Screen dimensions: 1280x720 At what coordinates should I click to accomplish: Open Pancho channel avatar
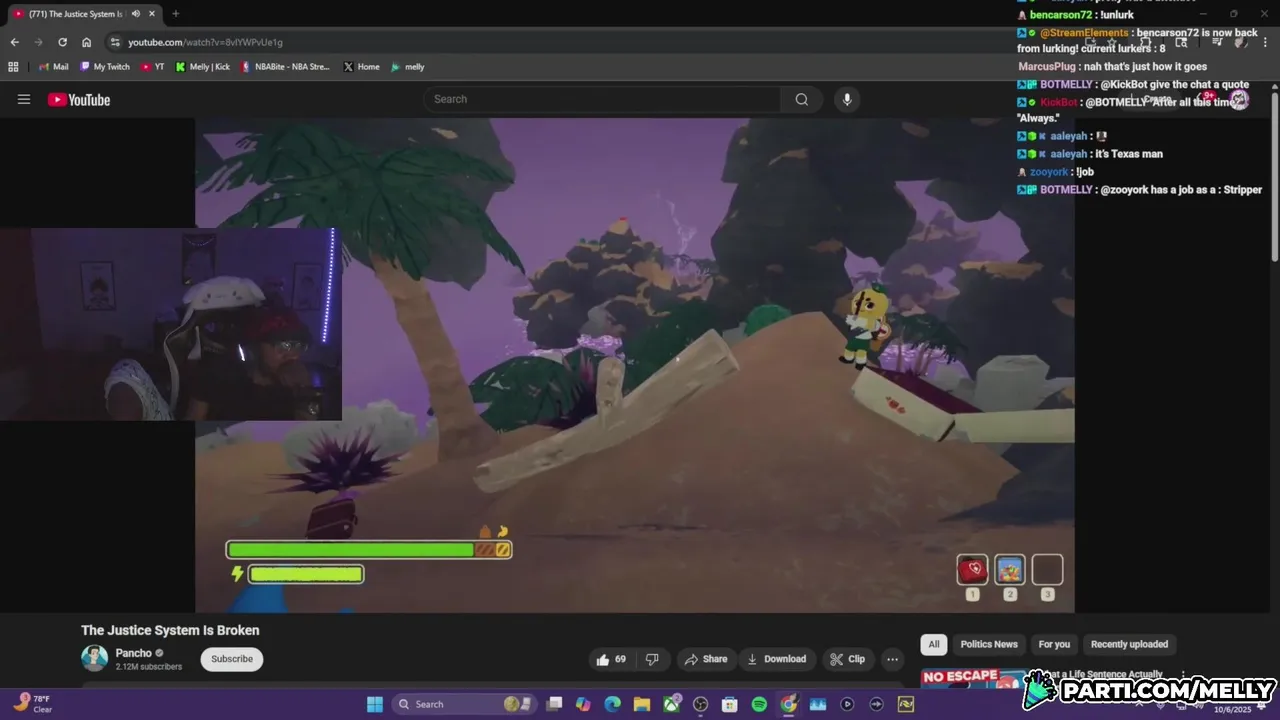pyautogui.click(x=94, y=658)
